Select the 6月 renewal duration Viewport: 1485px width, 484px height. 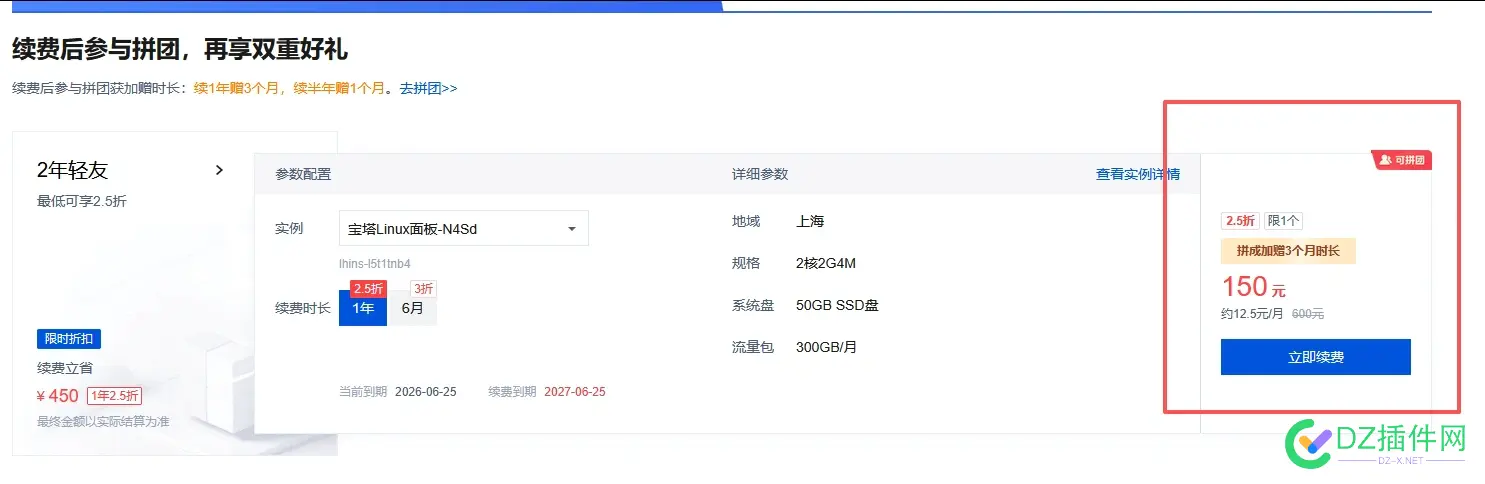(x=412, y=308)
